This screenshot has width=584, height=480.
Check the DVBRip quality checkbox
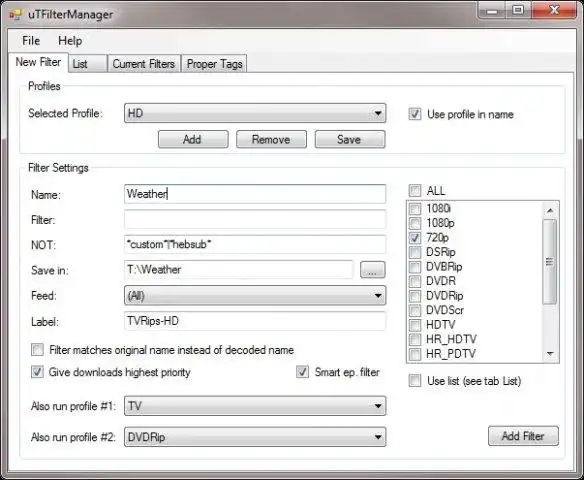pos(415,267)
